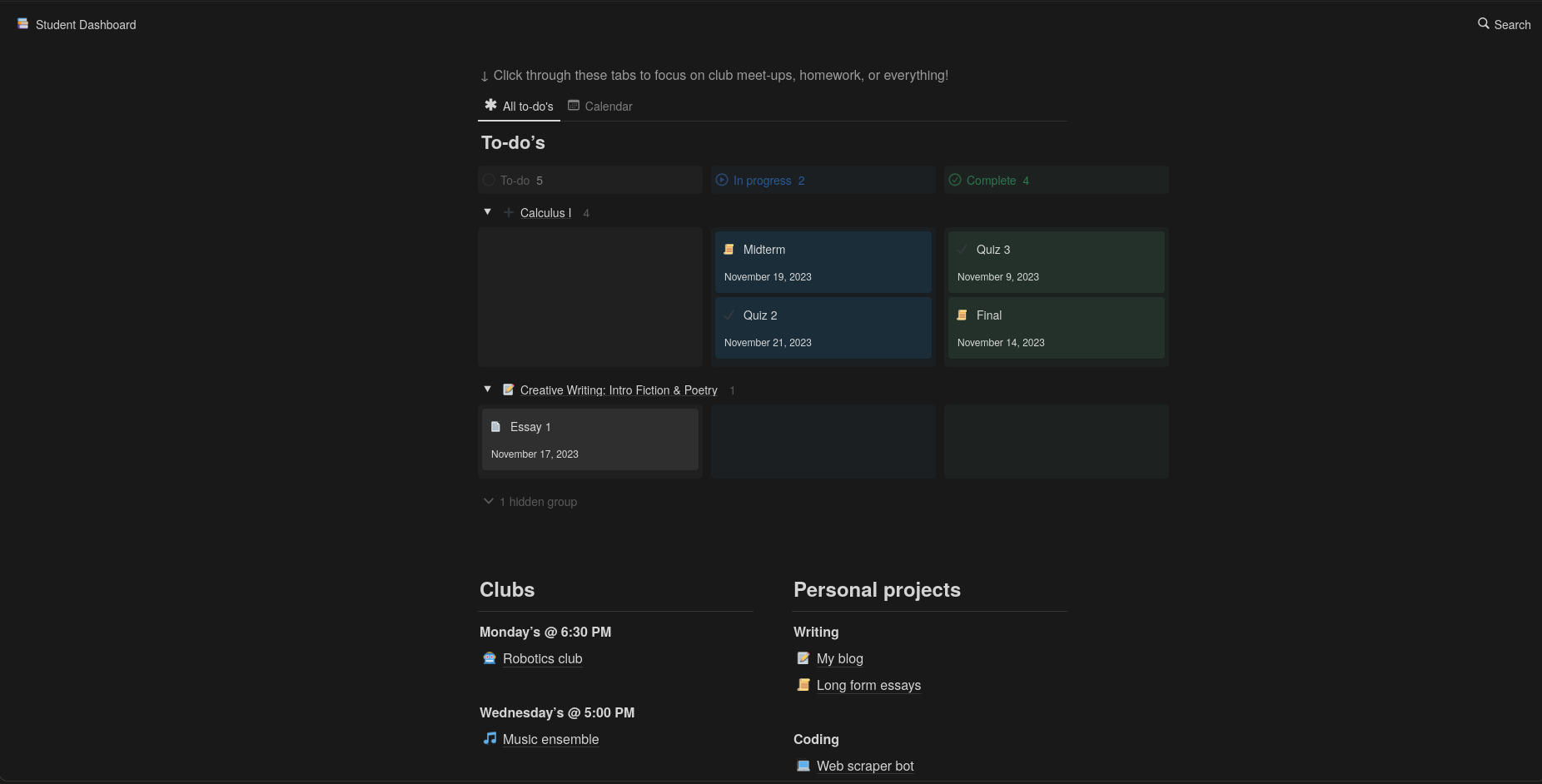Open the Calculus I group page

pos(545,213)
